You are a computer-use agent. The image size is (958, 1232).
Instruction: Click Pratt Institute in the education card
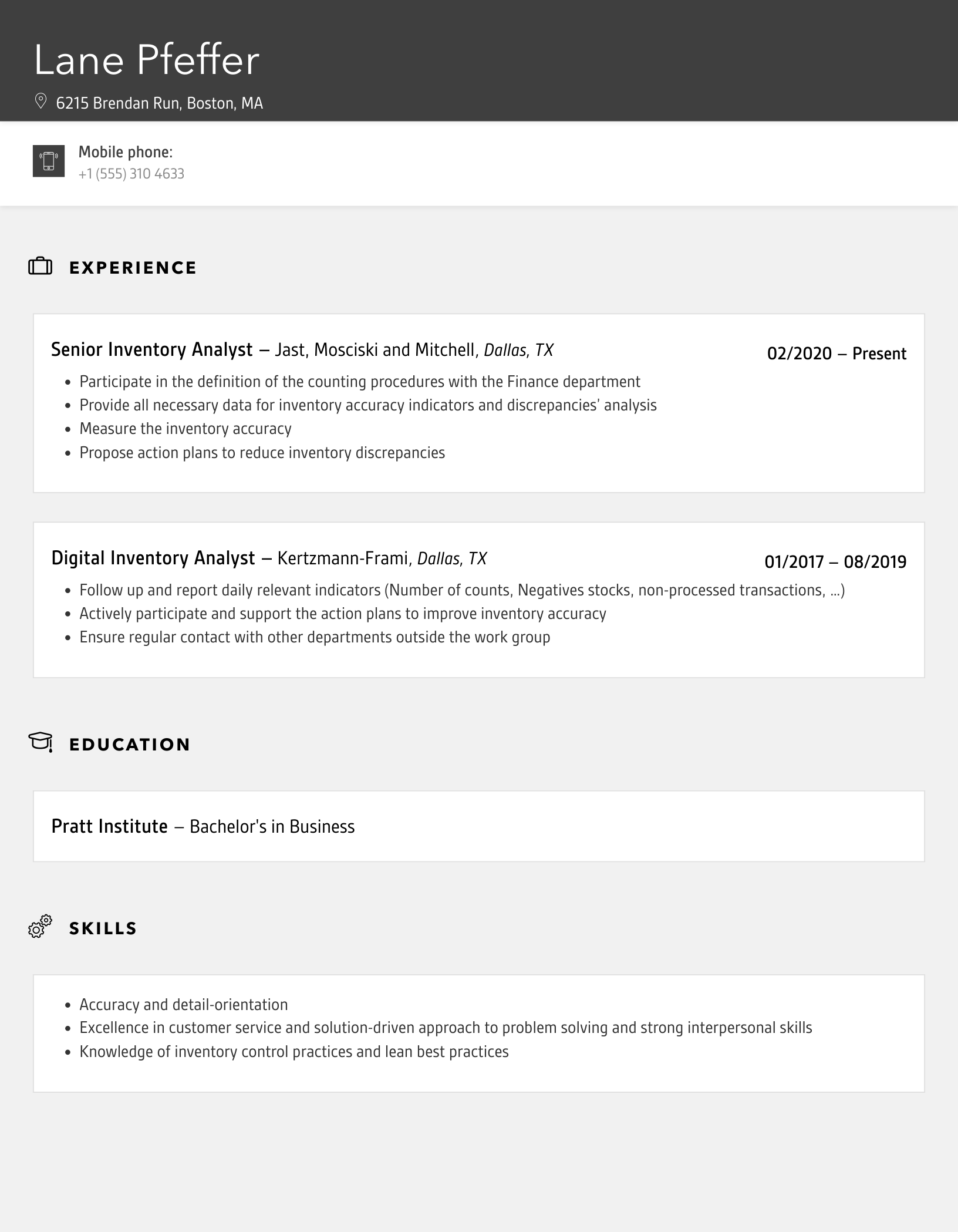(x=110, y=827)
